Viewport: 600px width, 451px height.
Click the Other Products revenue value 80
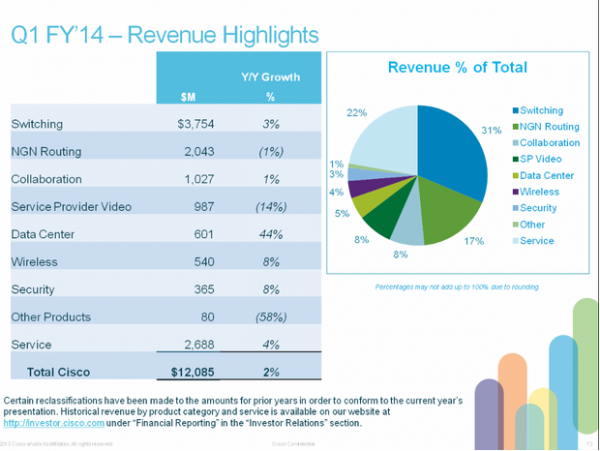click(x=207, y=317)
